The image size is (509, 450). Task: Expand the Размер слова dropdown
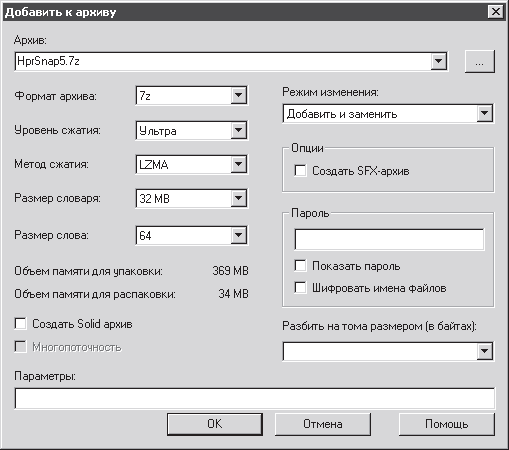[x=238, y=235]
